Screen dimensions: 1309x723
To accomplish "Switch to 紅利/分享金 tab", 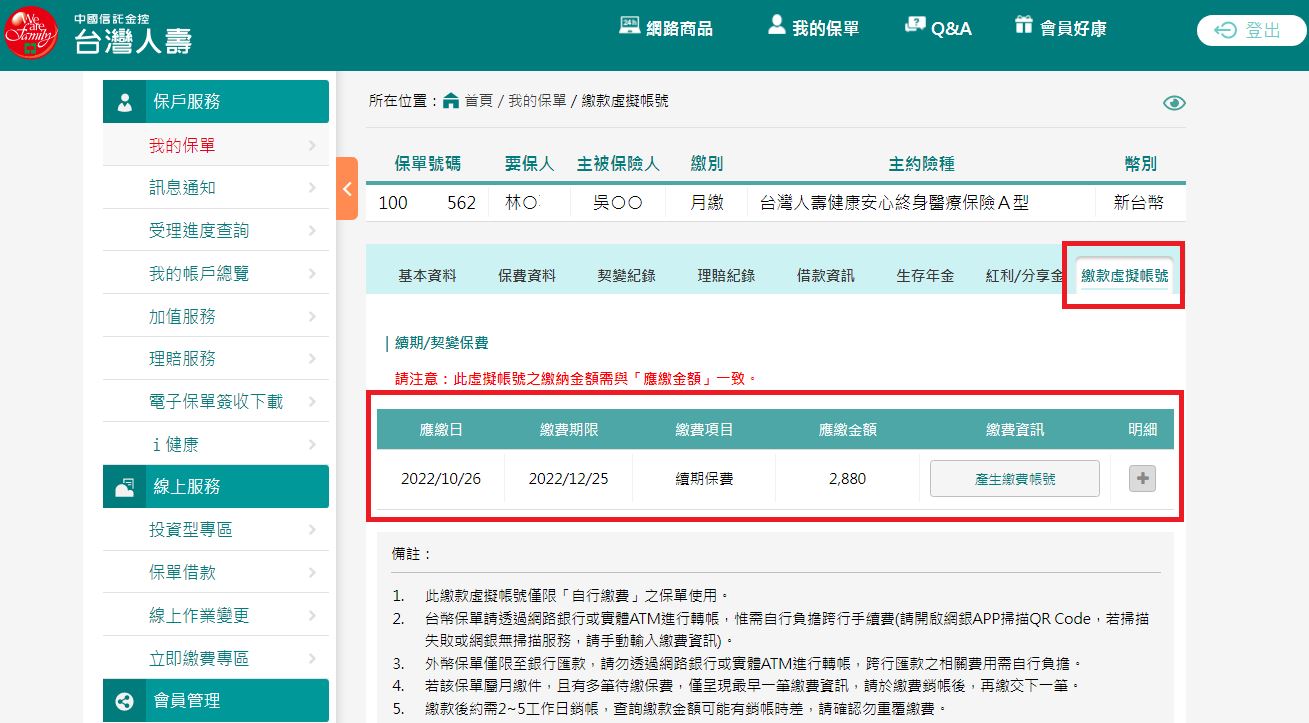I will click(1024, 275).
